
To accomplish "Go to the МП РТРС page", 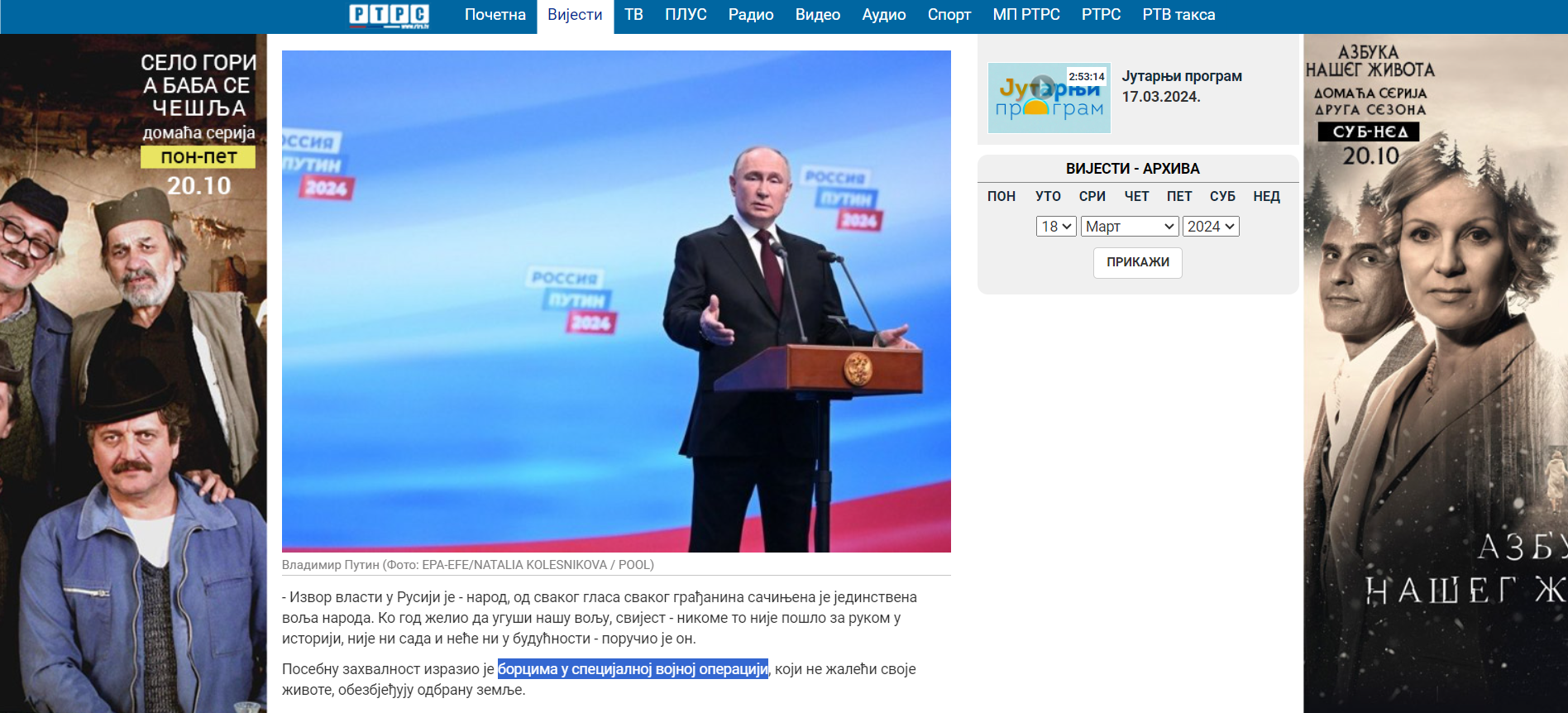I will pyautogui.click(x=1026, y=15).
